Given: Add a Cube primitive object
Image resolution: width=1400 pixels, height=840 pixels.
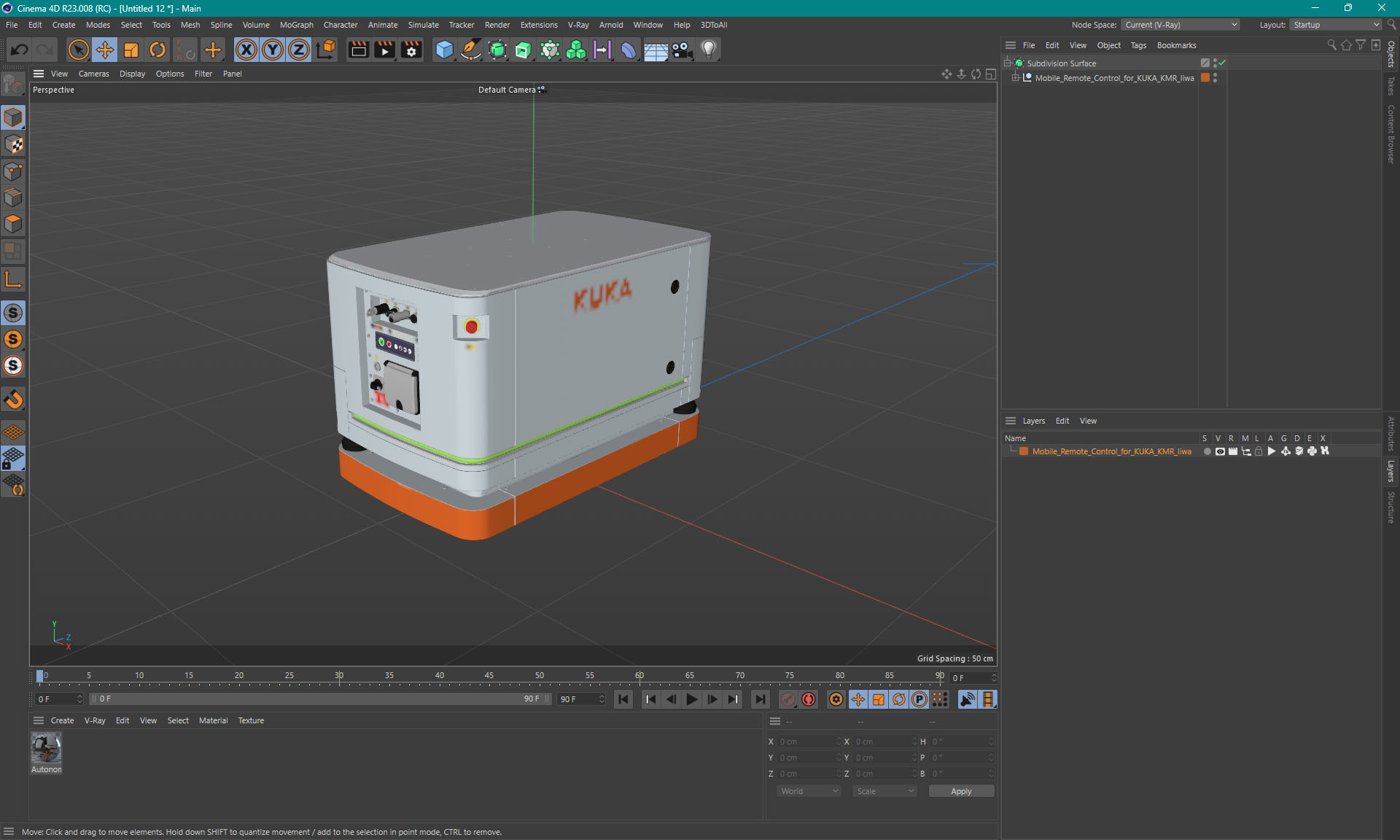Looking at the screenshot, I should (444, 50).
